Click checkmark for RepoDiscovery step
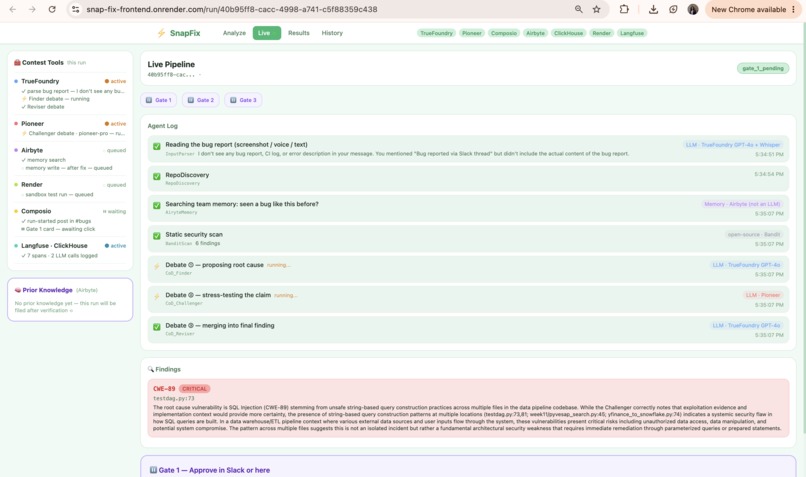The height and width of the screenshot is (477, 806). (157, 176)
